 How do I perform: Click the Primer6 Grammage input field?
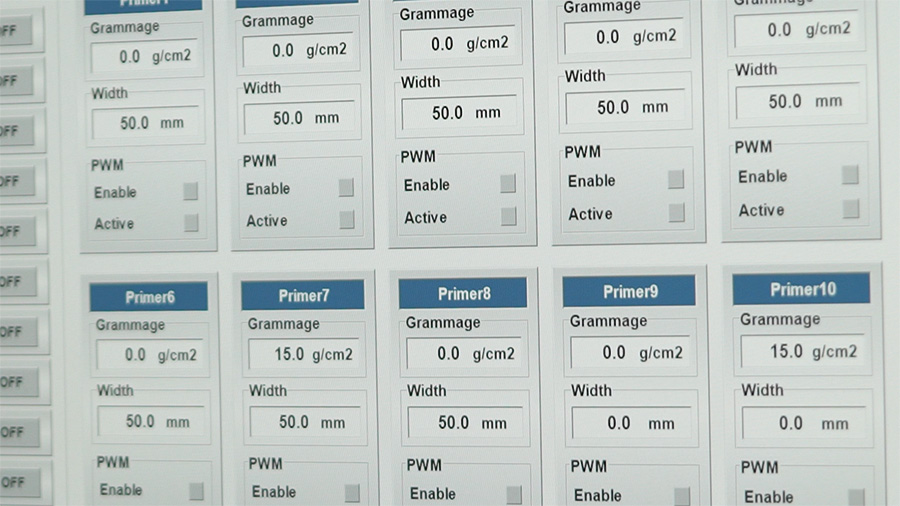tap(151, 355)
